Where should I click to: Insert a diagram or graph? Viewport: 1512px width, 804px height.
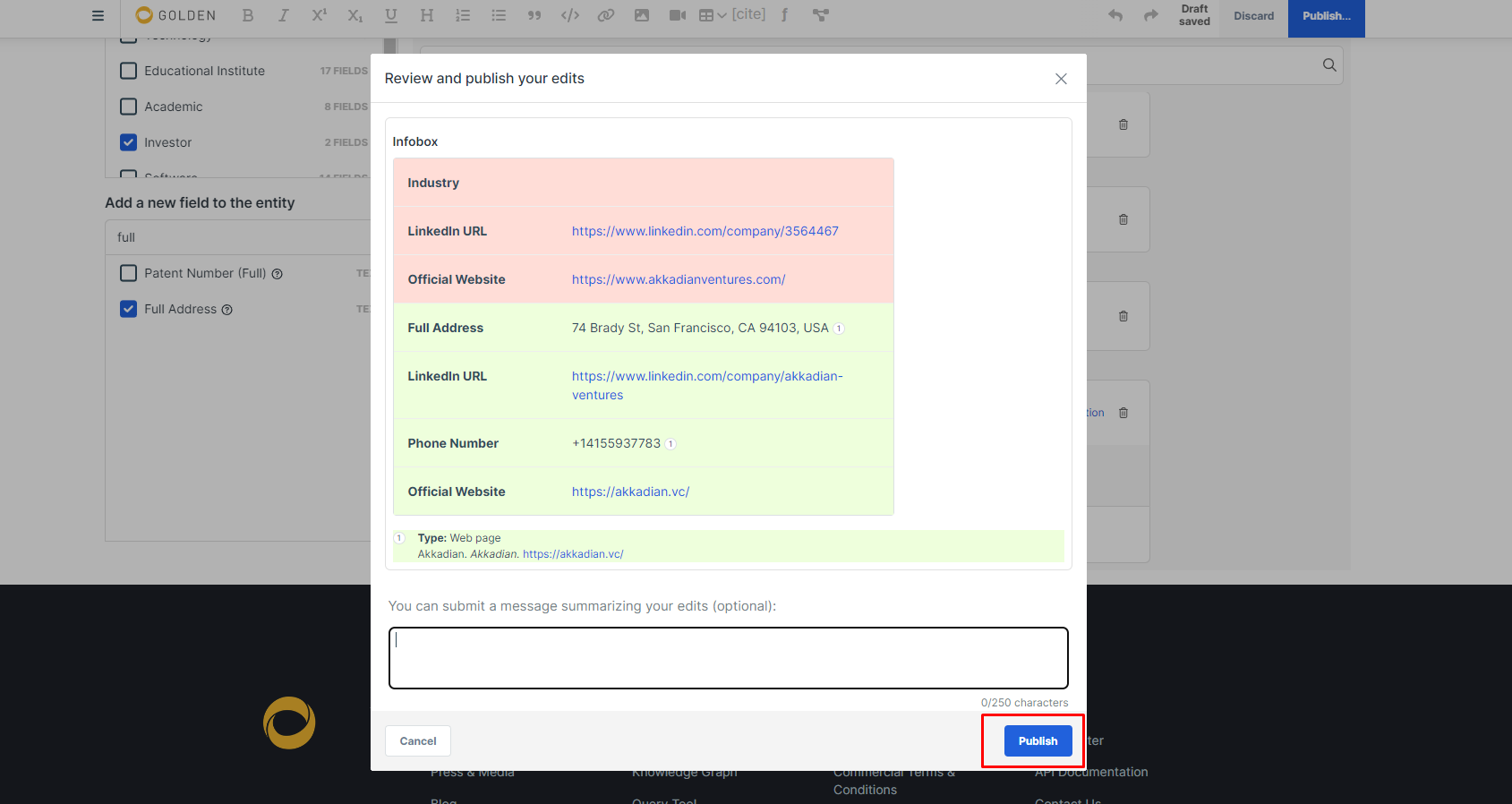[821, 15]
